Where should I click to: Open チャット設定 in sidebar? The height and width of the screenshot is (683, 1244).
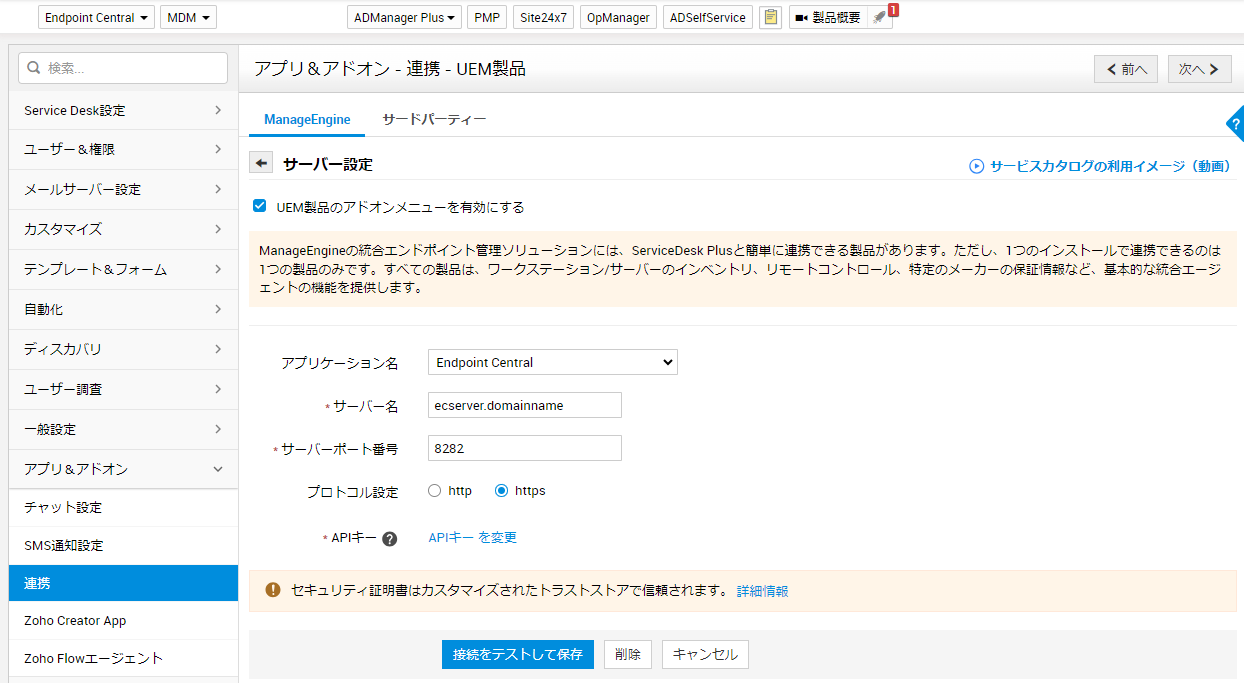pyautogui.click(x=123, y=508)
